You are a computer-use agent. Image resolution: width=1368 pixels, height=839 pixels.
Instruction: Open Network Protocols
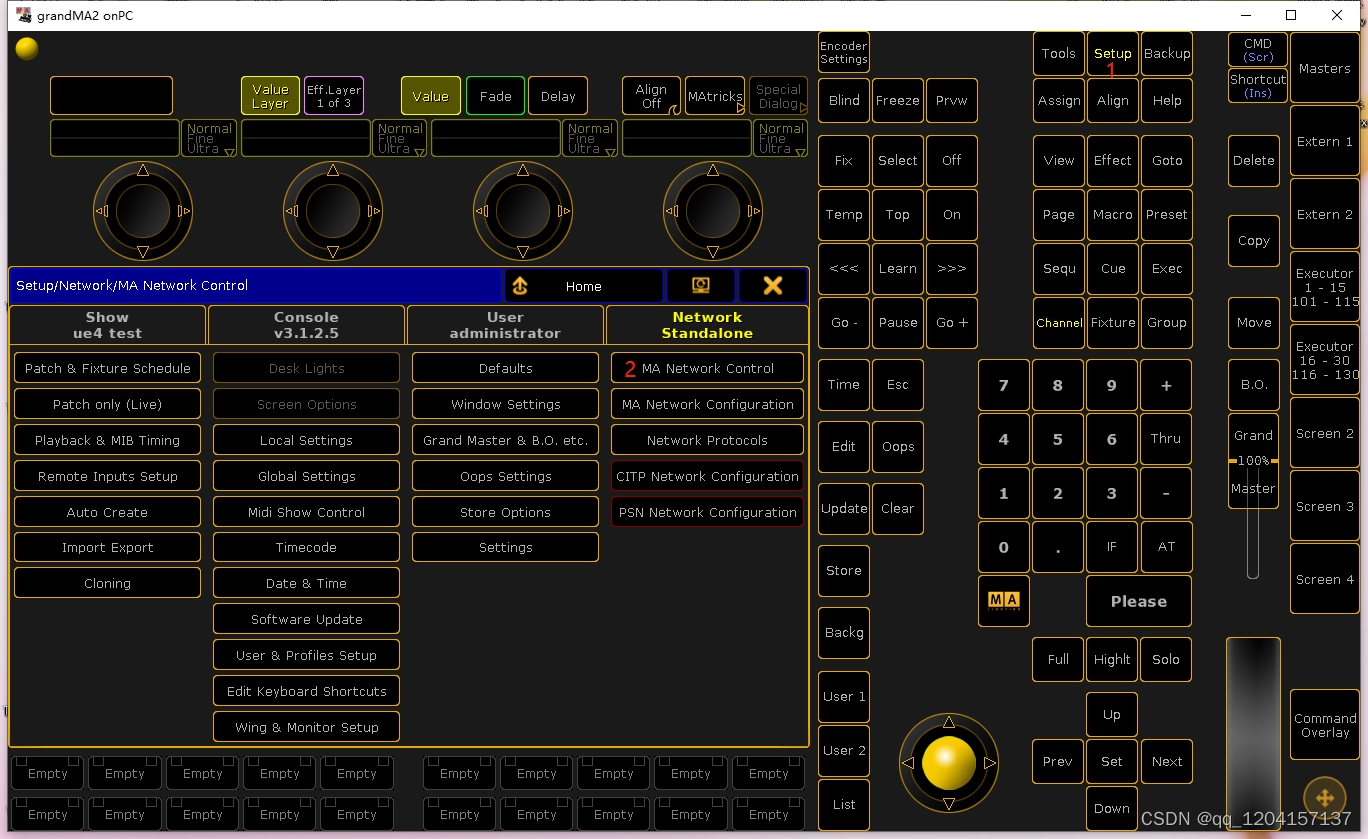707,440
